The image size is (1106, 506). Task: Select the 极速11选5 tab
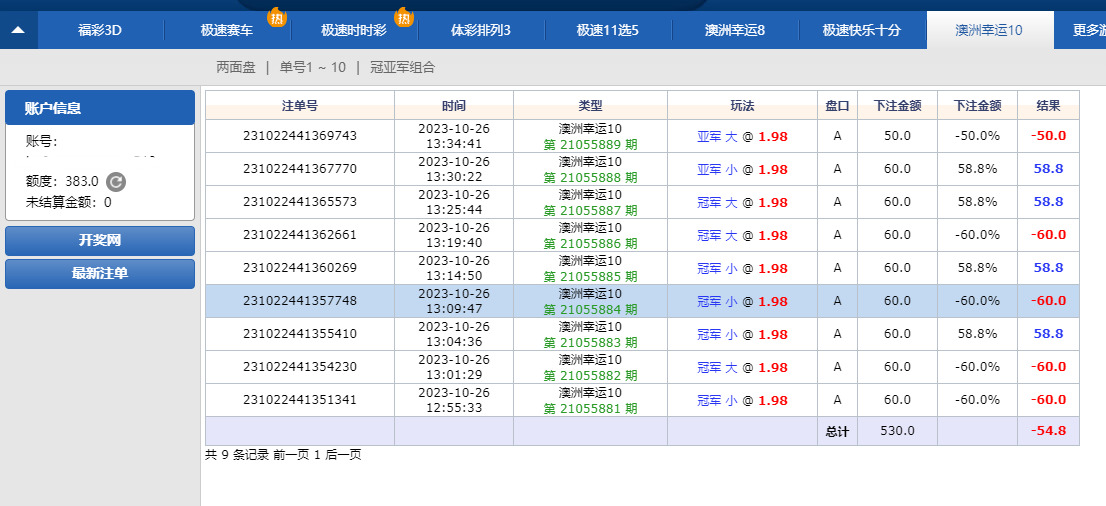pos(607,30)
